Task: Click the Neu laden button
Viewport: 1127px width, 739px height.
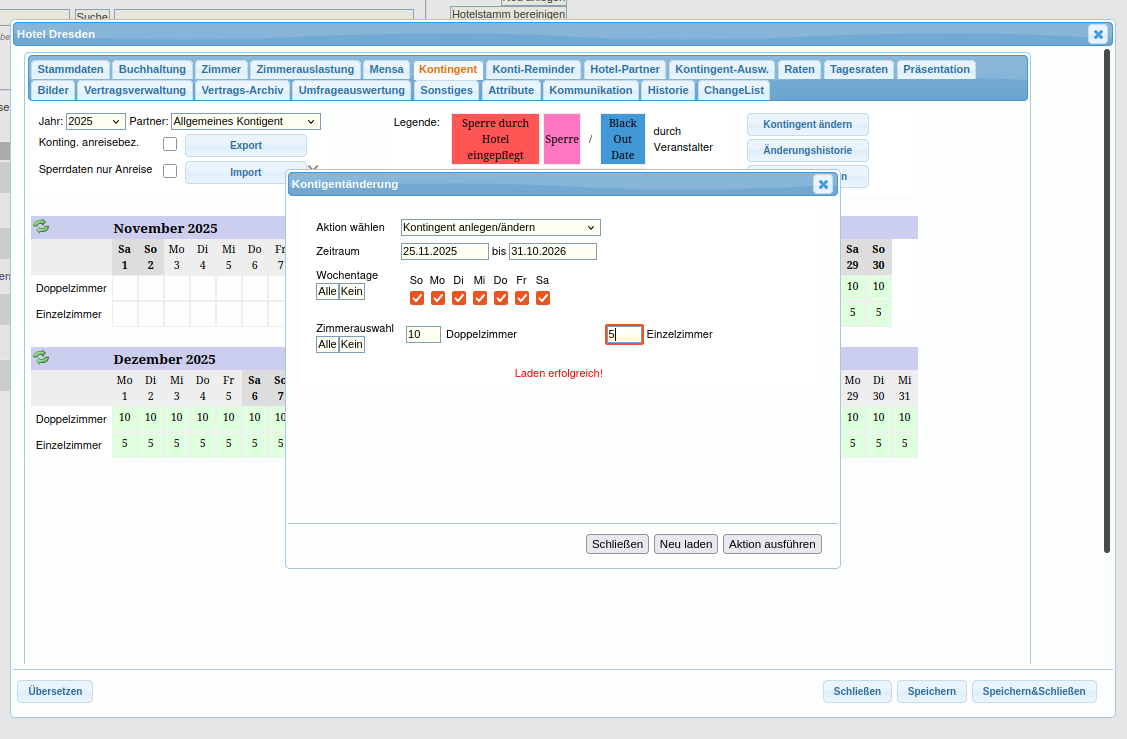Action: tap(686, 544)
